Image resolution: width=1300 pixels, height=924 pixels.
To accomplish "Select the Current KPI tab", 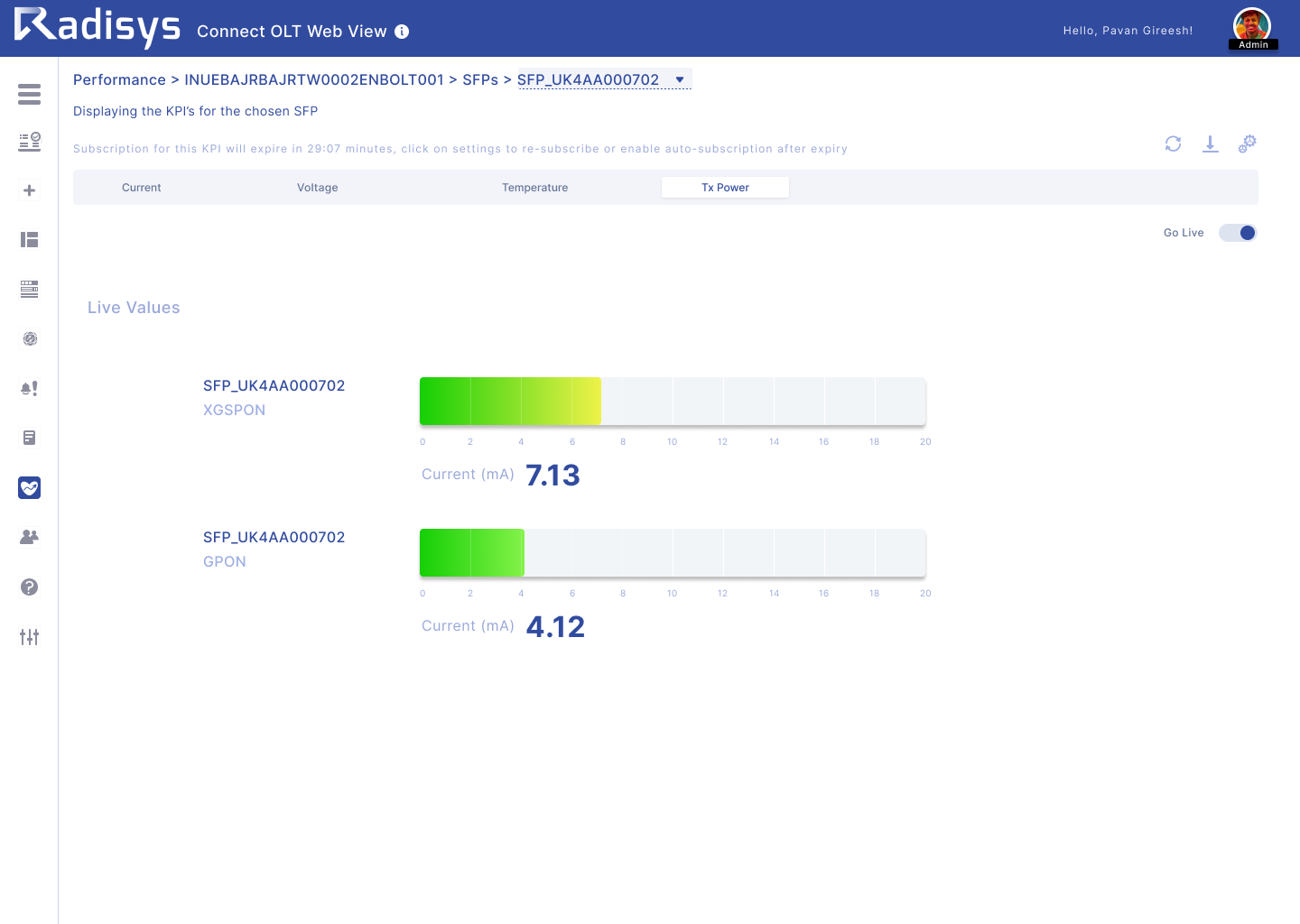I will (142, 187).
